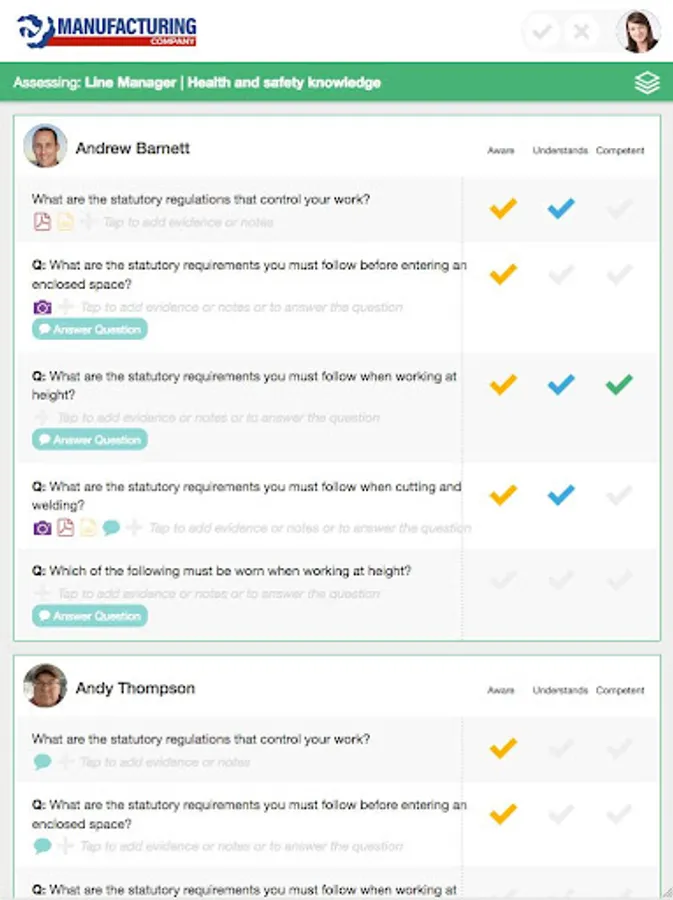Image resolution: width=673 pixels, height=900 pixels.
Task: Toggle Understands for Andrew's enclosed space question
Action: click(x=561, y=274)
